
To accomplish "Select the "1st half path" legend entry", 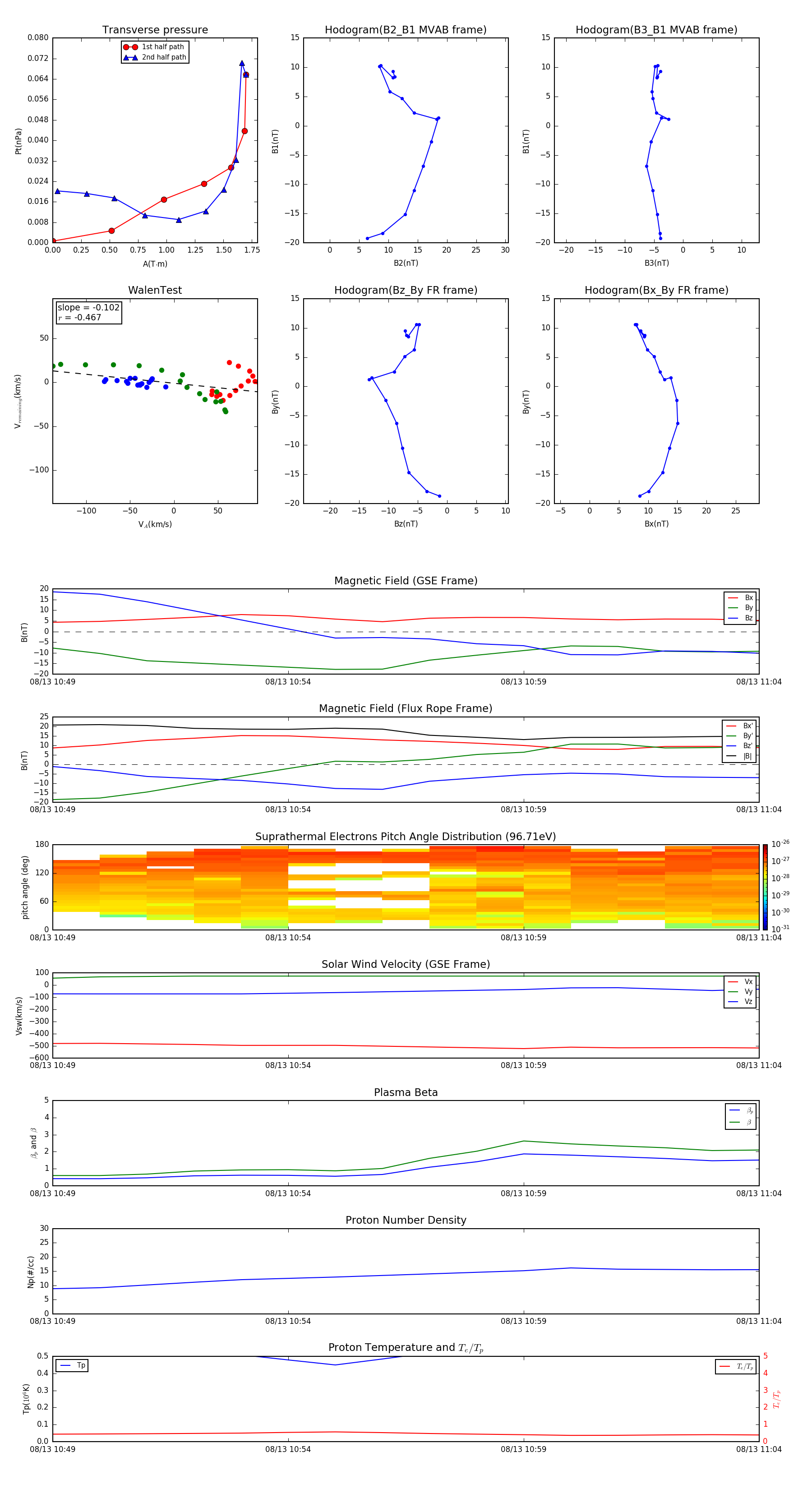I will 154,47.
